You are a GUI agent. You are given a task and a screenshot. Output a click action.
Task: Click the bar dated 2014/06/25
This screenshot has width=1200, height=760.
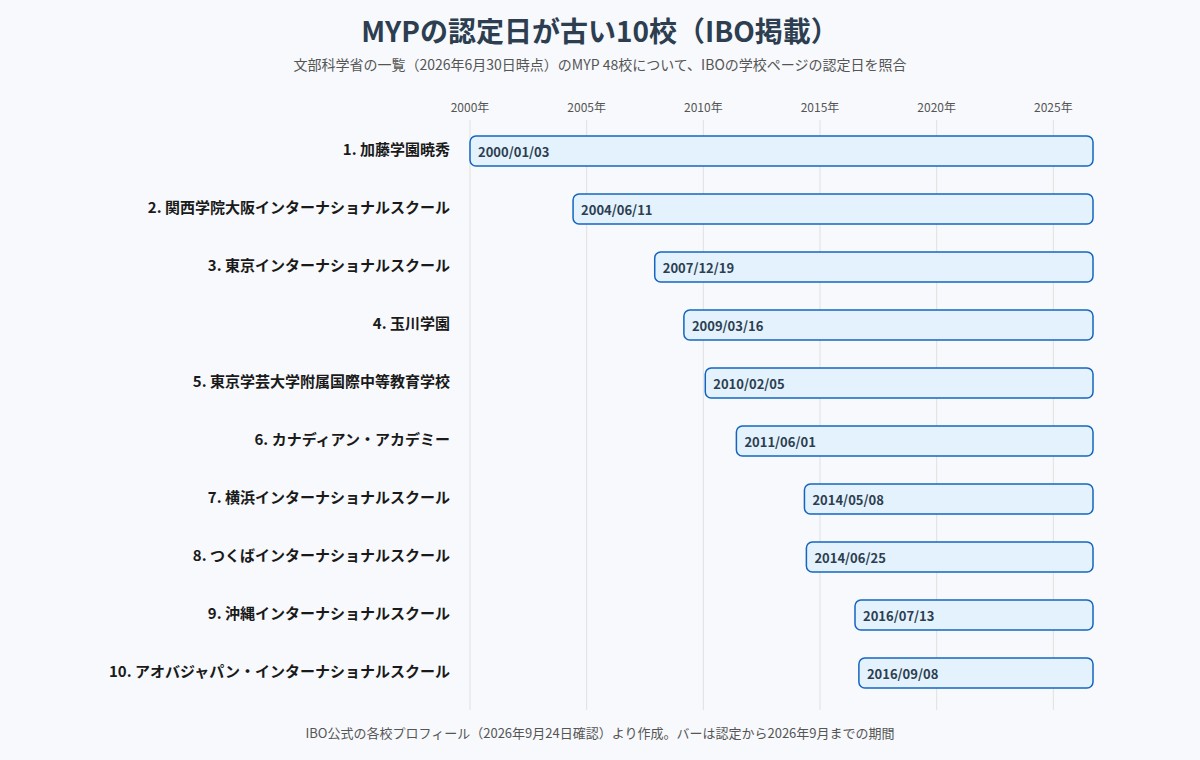tap(950, 557)
